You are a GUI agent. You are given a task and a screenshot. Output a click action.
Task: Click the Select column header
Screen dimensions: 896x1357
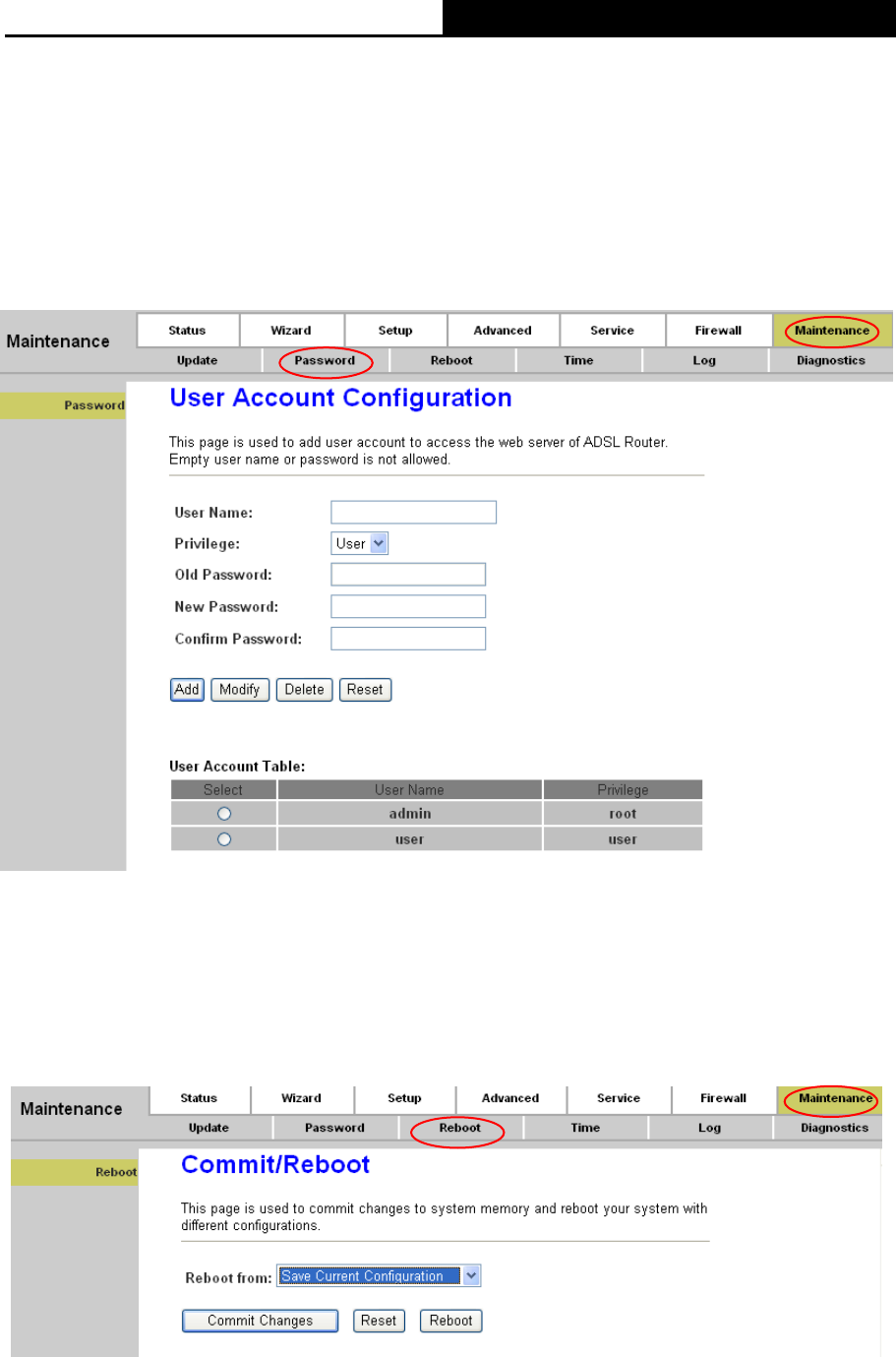[223, 789]
